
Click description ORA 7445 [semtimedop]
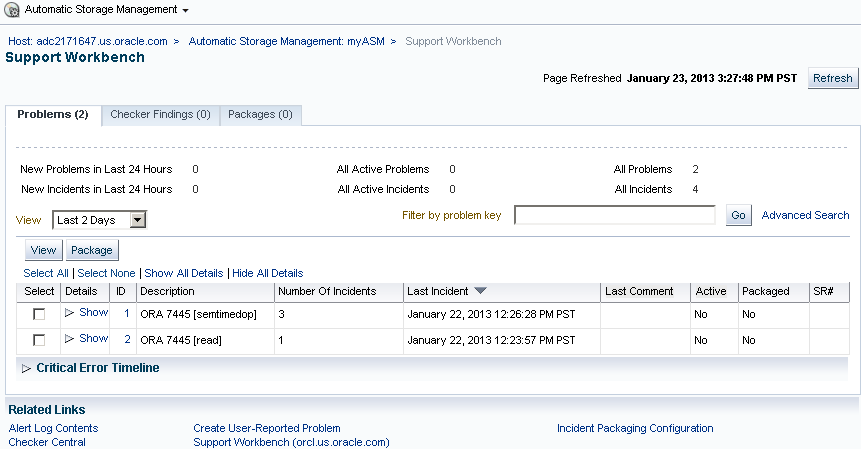click(198, 315)
